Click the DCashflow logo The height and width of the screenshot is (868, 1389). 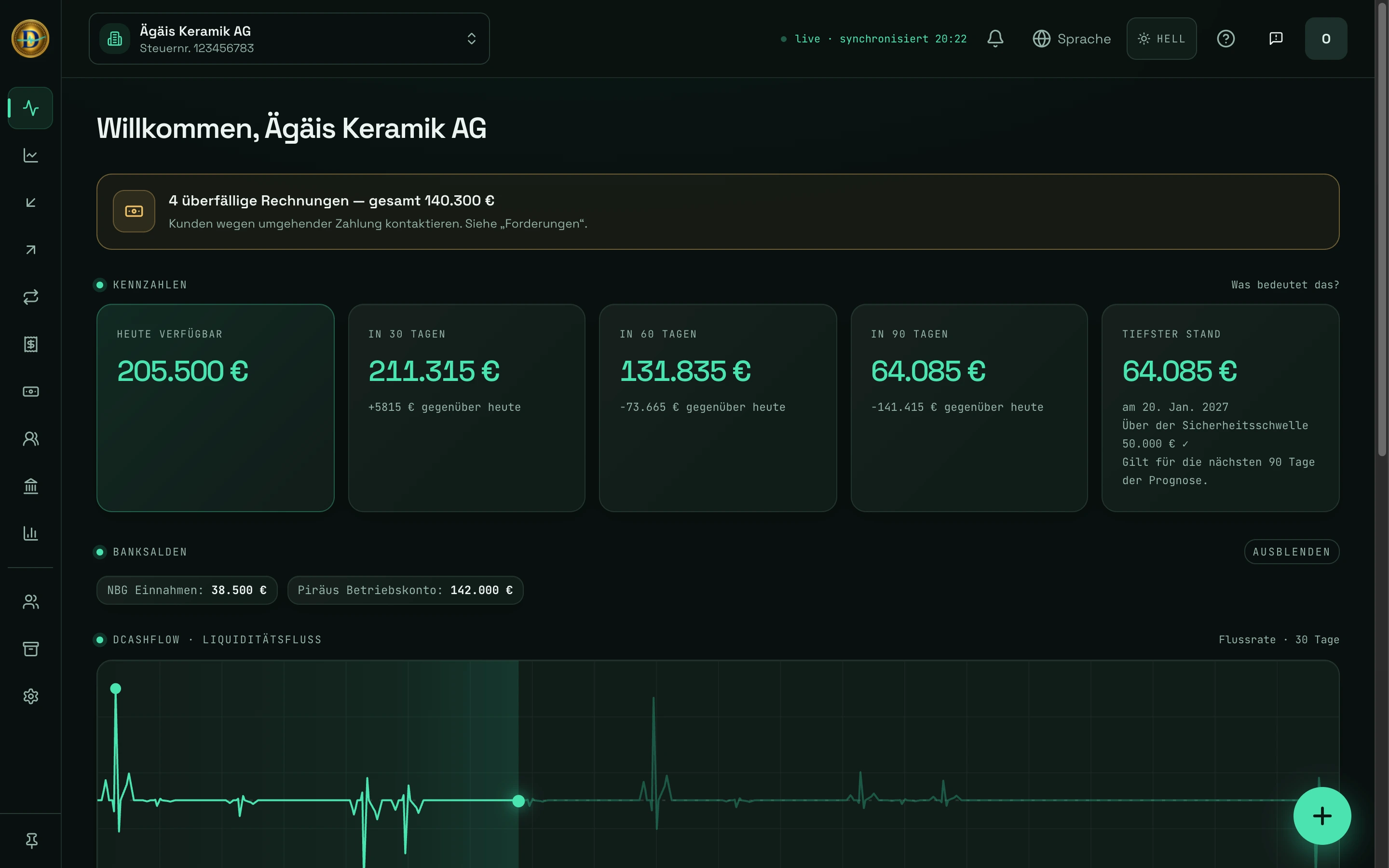pyautogui.click(x=30, y=39)
